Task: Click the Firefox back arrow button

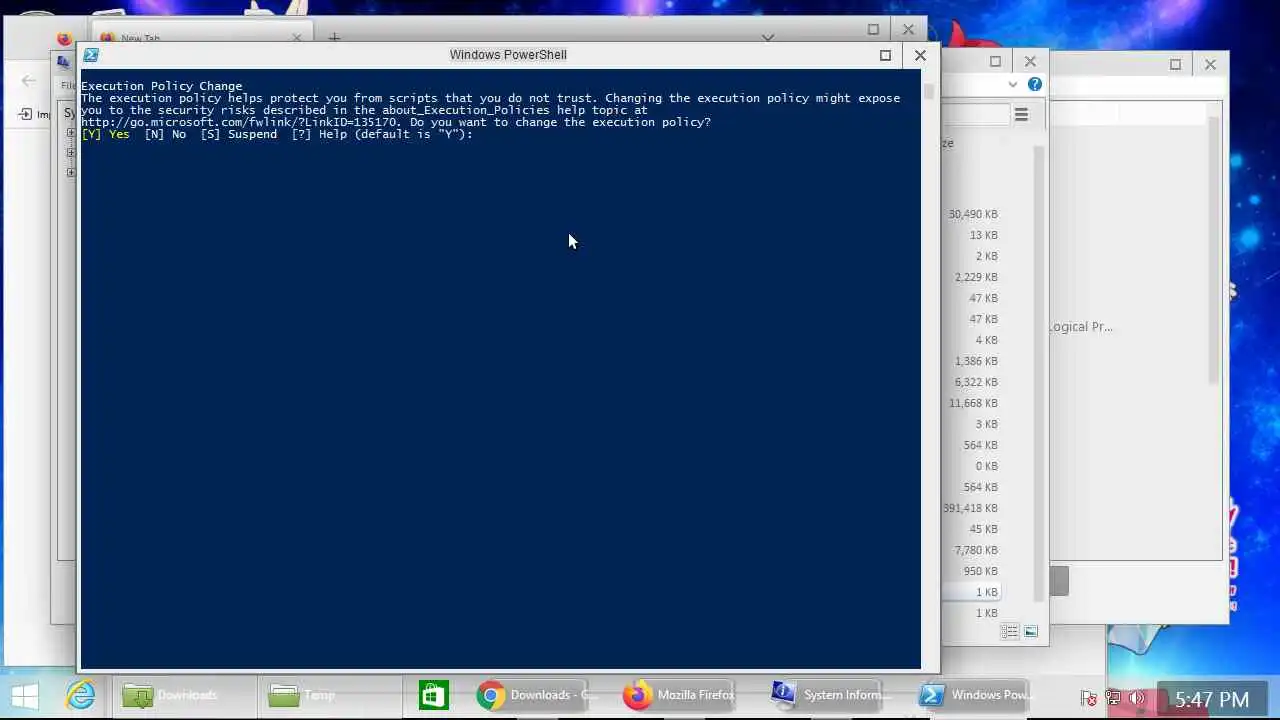Action: (29, 82)
